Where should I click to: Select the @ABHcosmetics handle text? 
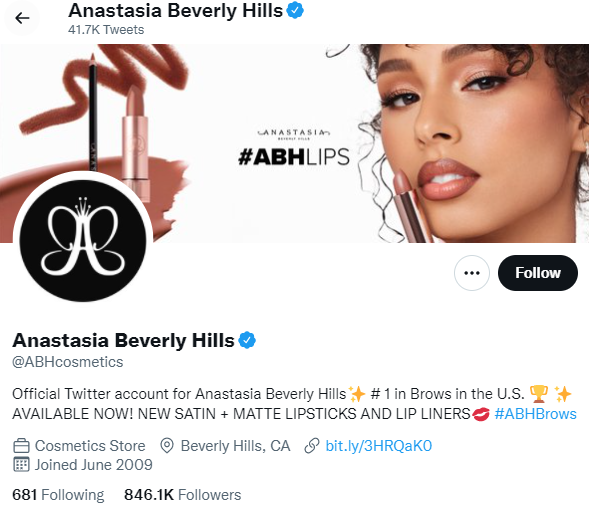(68, 362)
